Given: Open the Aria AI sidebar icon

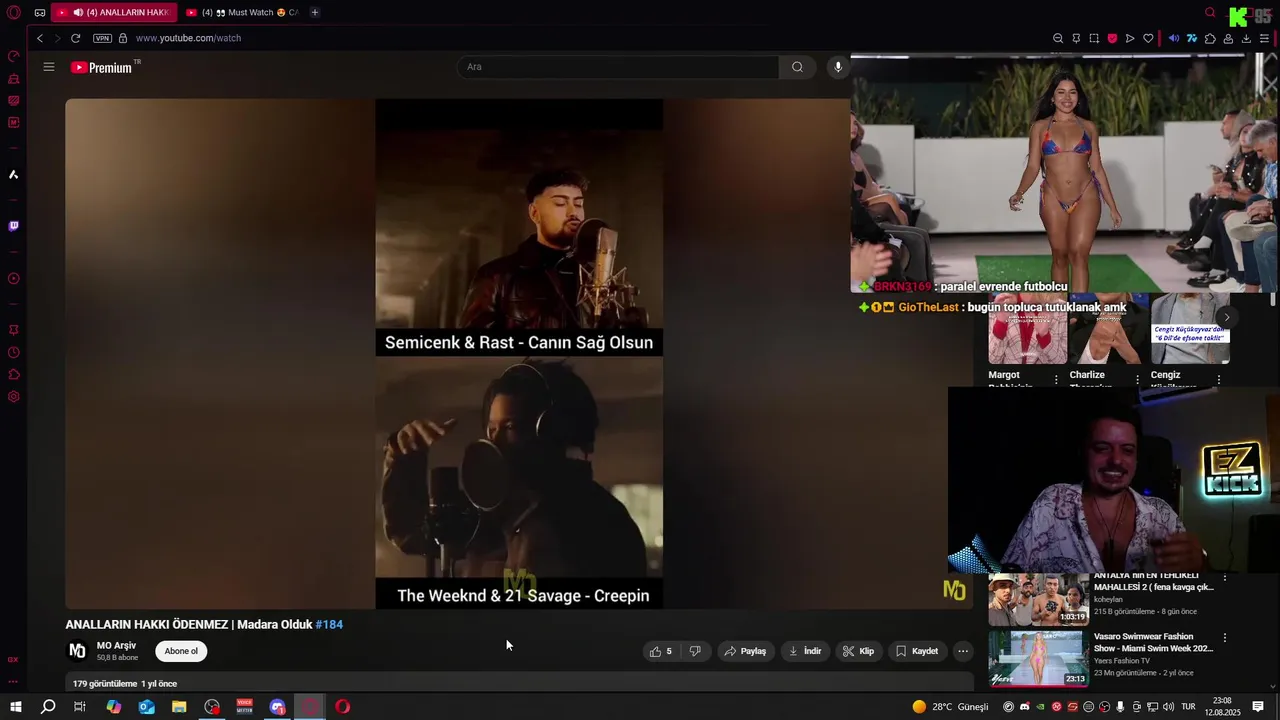Looking at the screenshot, I should point(14,175).
